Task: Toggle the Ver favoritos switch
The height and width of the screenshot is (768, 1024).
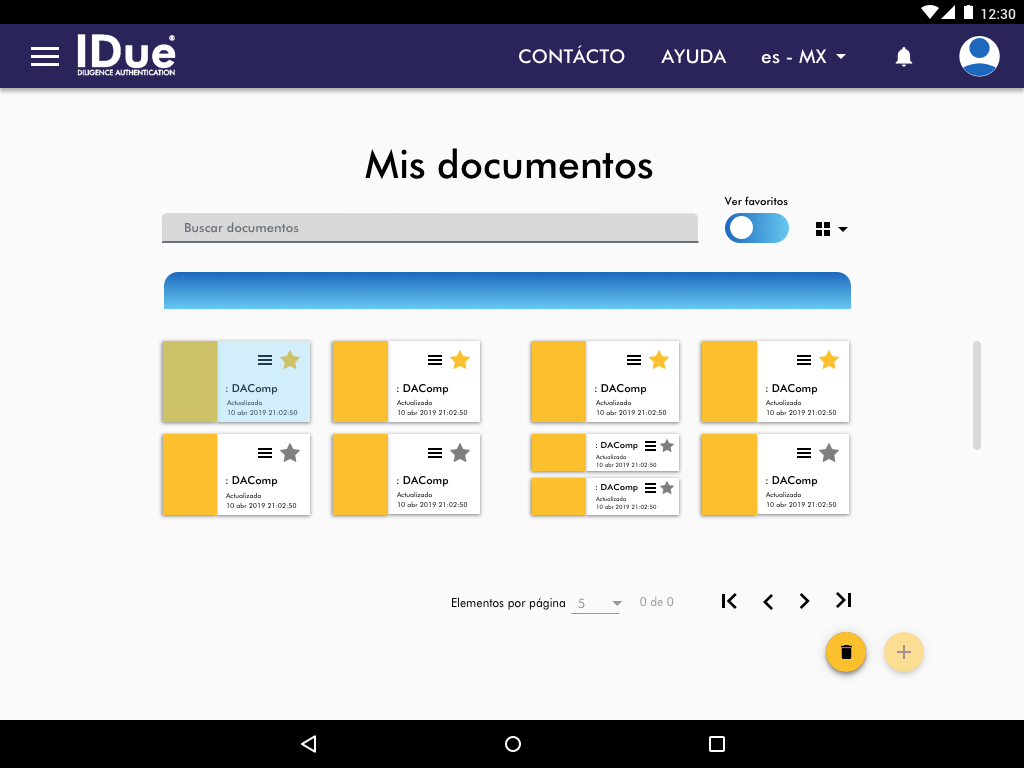Action: click(756, 228)
